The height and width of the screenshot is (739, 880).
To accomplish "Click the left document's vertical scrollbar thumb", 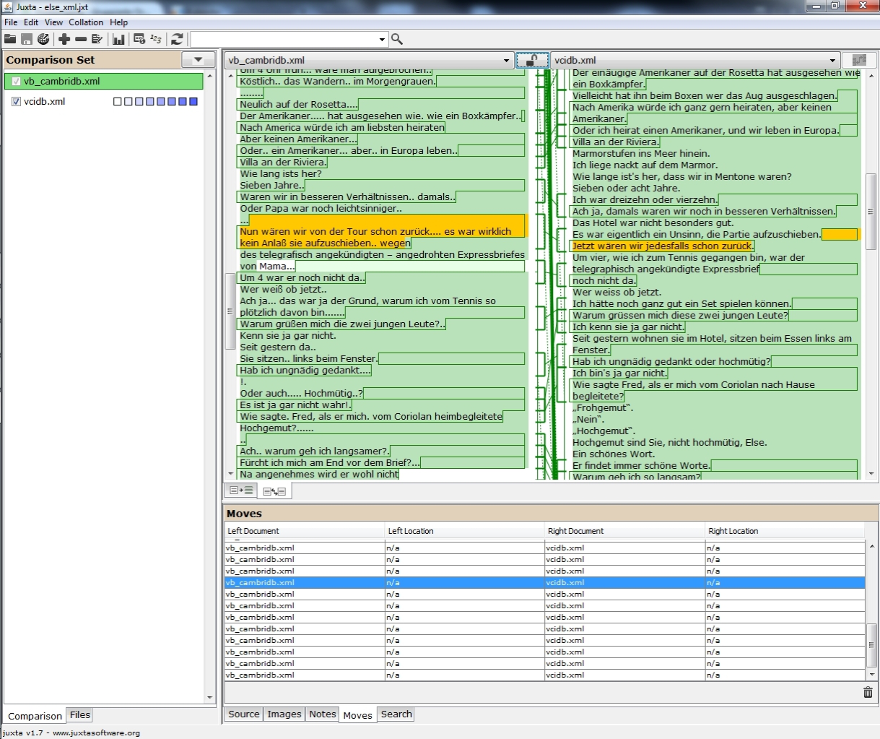I will (x=230, y=311).
